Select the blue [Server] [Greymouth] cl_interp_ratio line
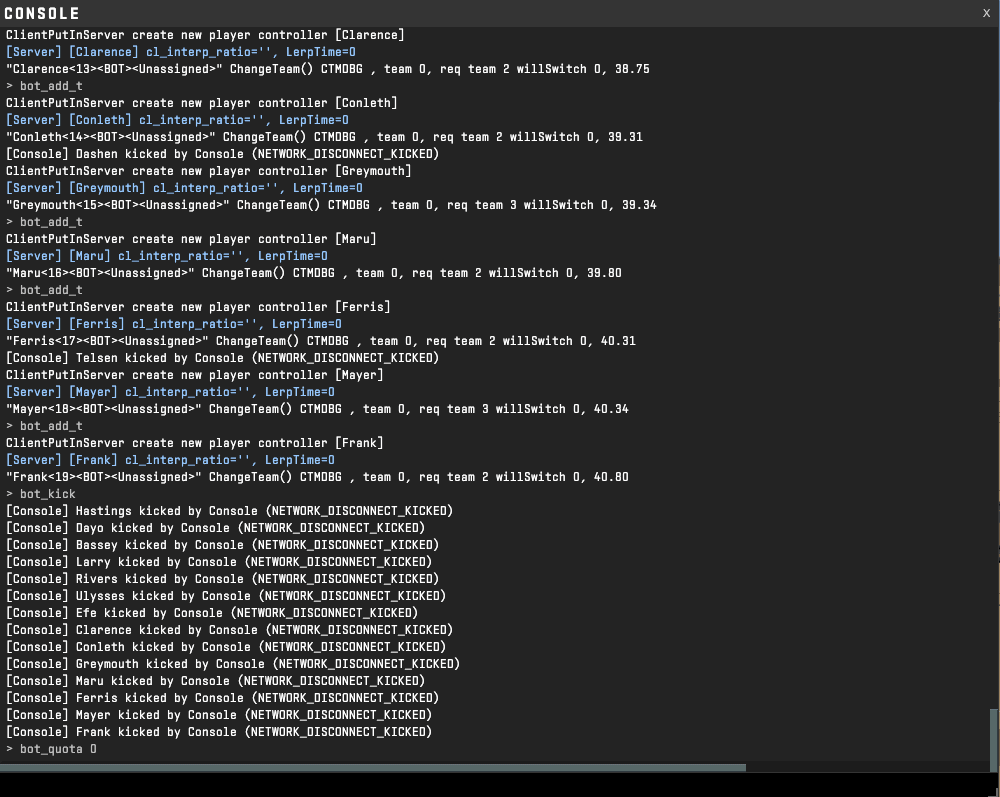The image size is (1000, 797). click(184, 188)
